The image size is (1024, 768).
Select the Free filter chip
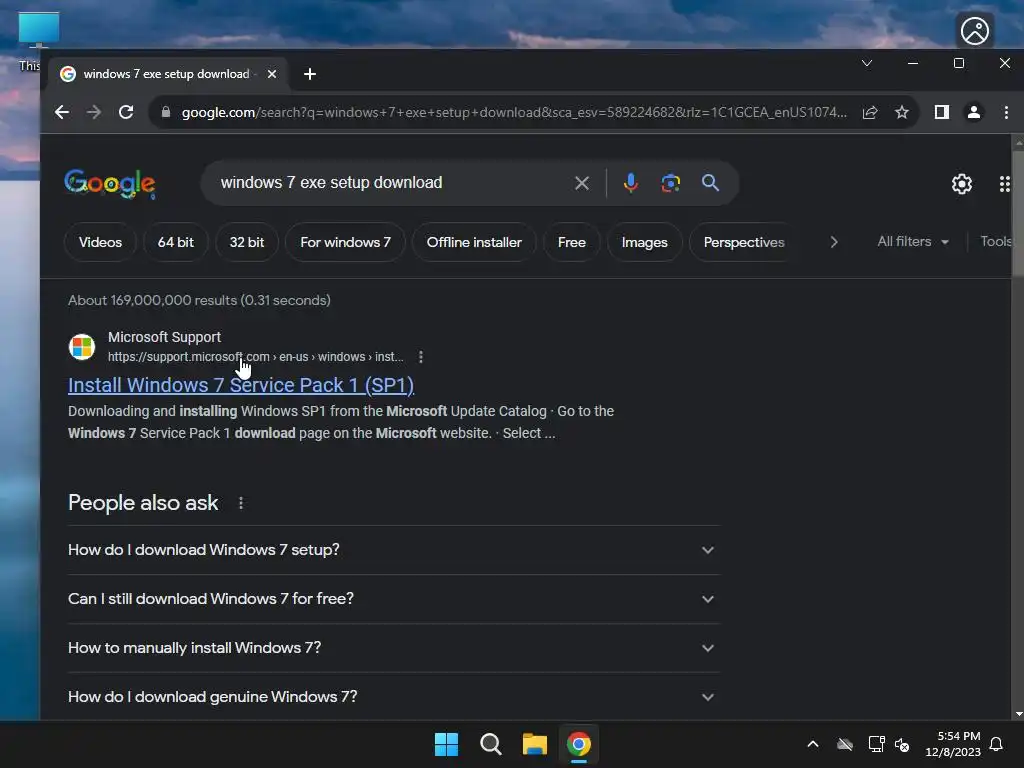click(571, 242)
